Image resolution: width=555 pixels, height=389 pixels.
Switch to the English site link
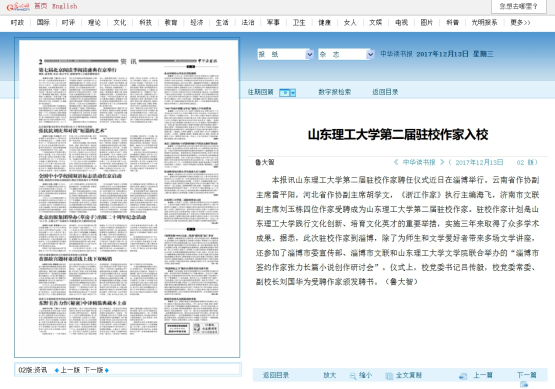[65, 6]
